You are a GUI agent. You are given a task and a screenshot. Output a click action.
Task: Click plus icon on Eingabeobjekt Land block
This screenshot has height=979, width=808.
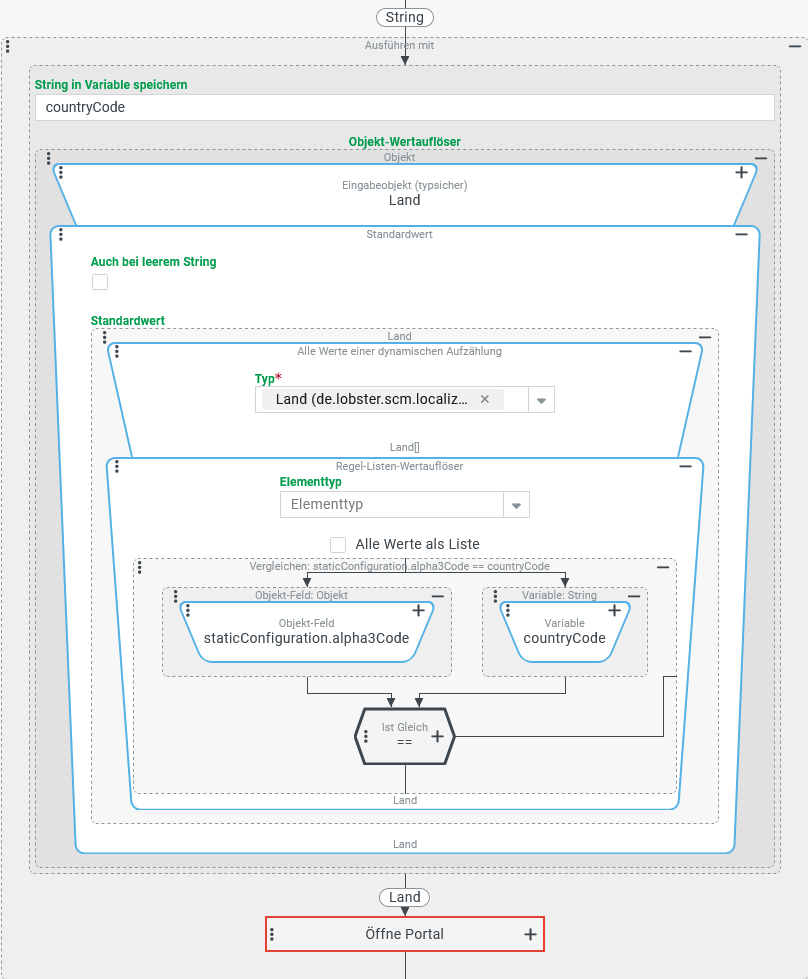point(741,173)
